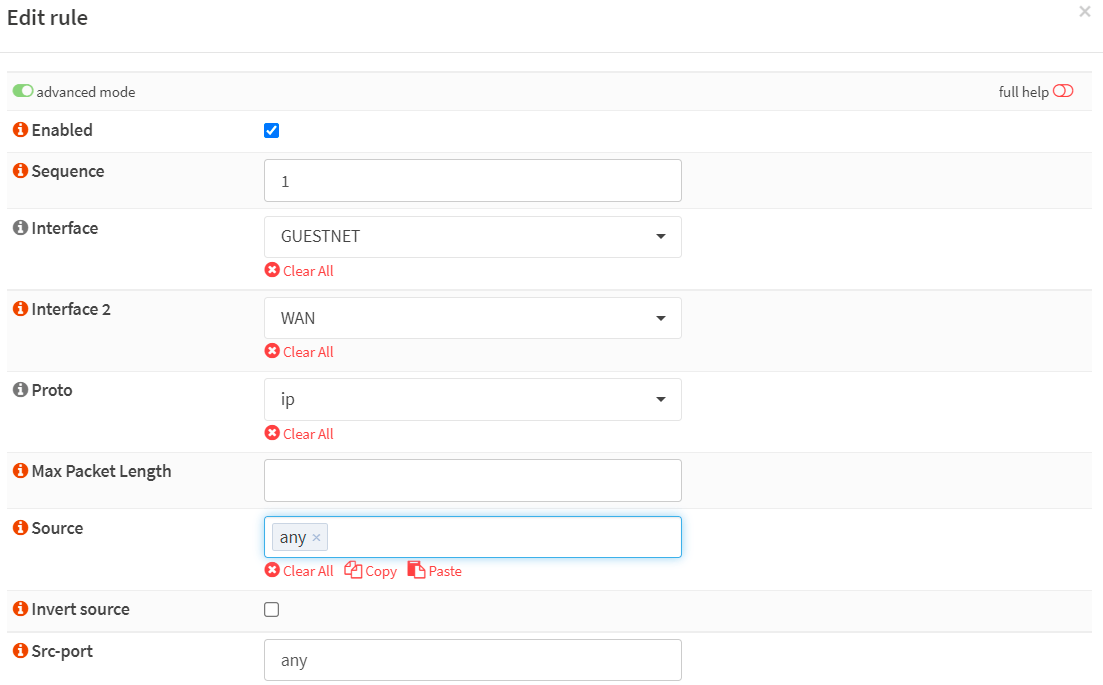Remove the 'any' tag from Source
The image size is (1103, 685).
click(316, 538)
